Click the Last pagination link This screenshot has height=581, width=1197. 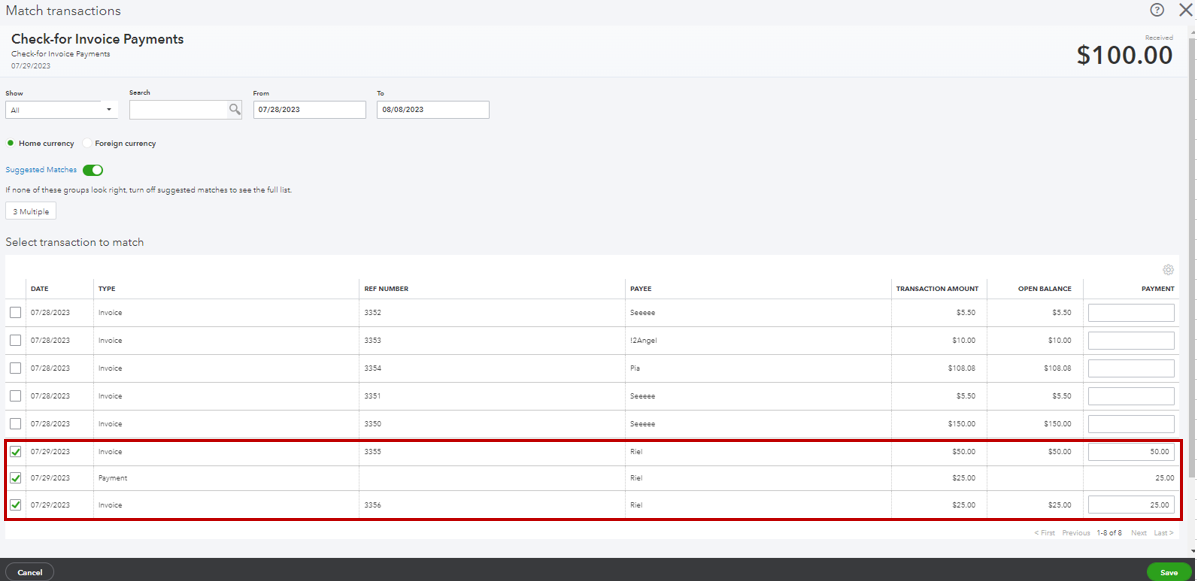tap(1166, 533)
